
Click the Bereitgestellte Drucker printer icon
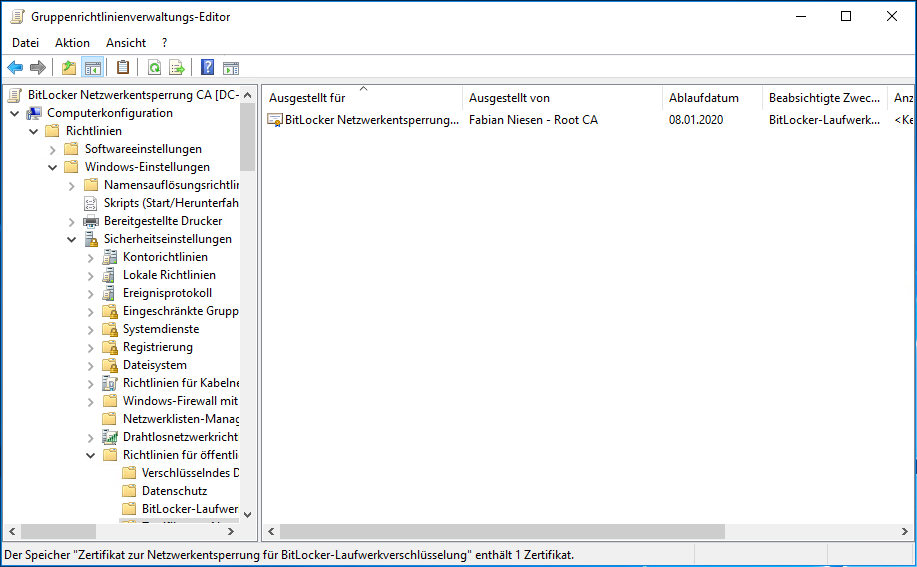pyautogui.click(x=91, y=221)
